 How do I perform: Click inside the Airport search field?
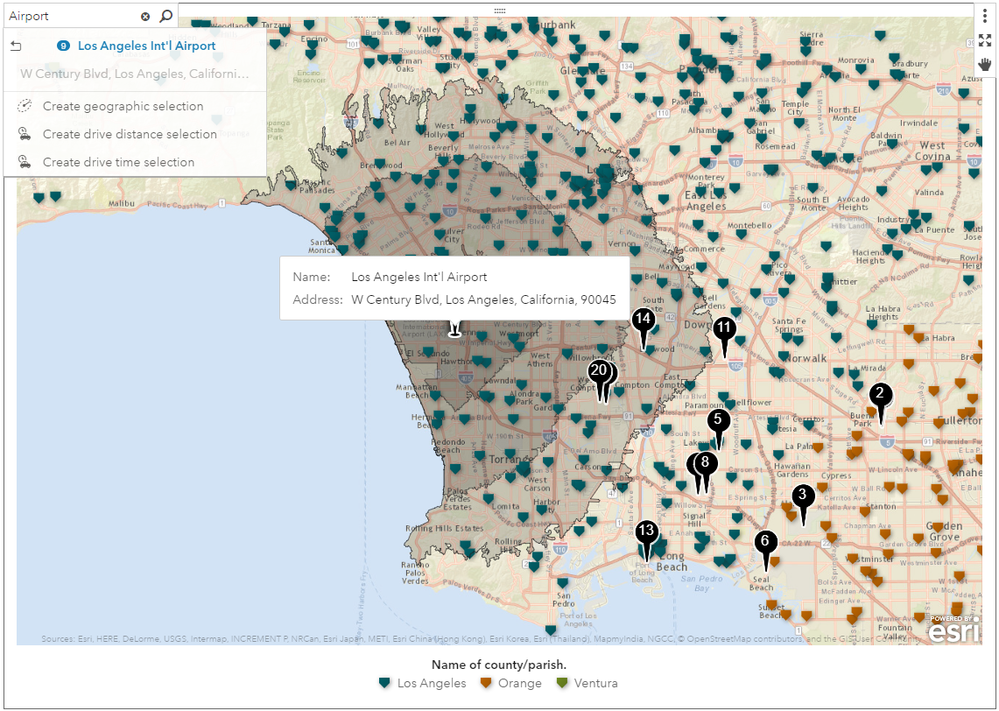tap(70, 16)
